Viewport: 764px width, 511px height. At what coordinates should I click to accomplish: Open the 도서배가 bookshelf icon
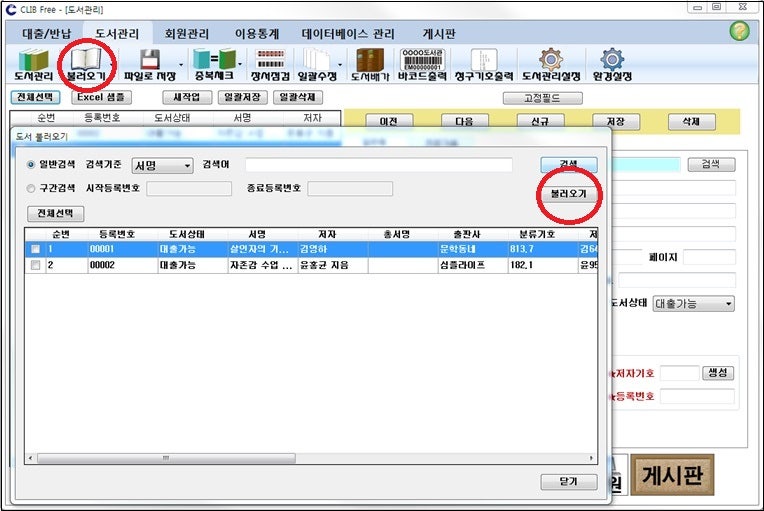(x=370, y=64)
